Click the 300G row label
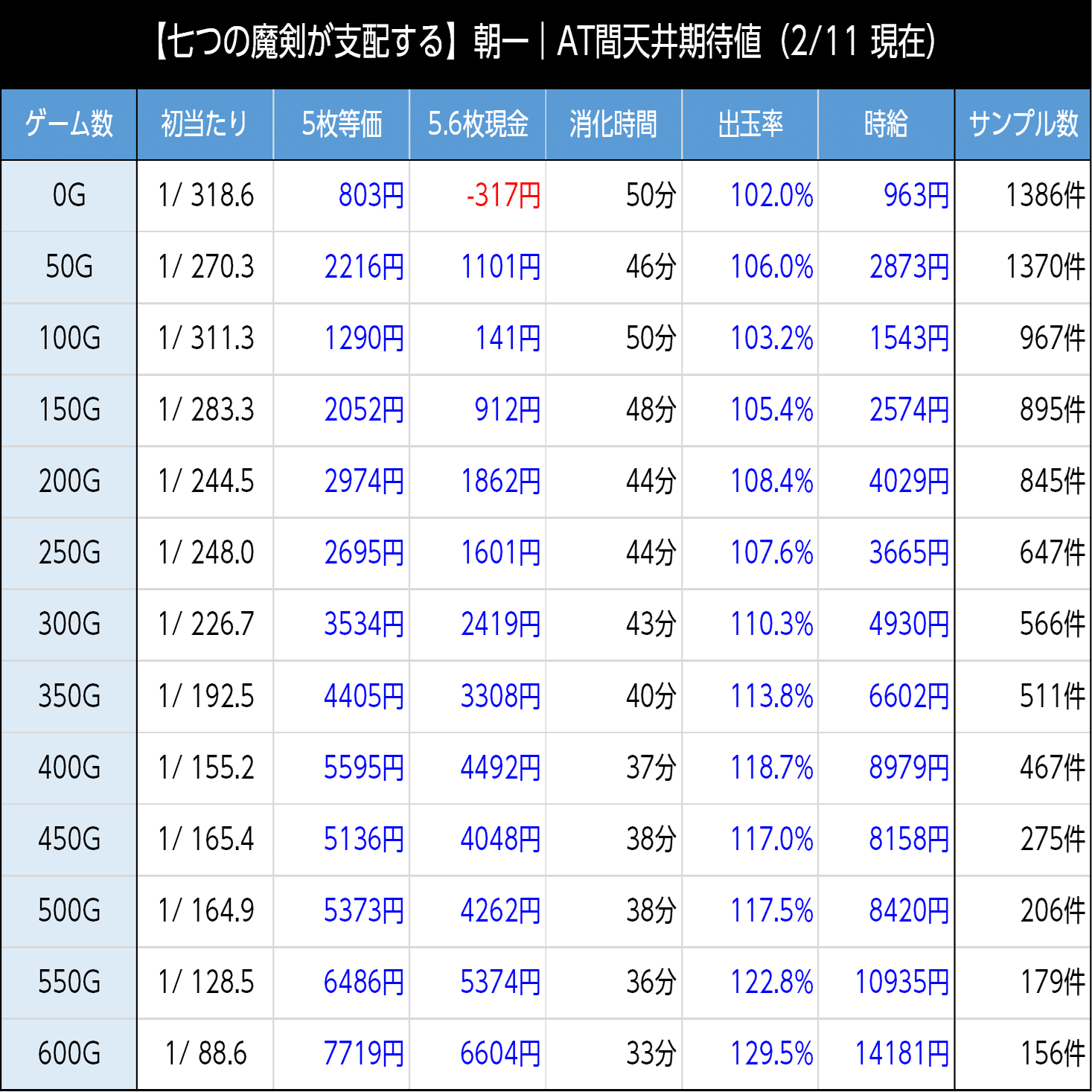This screenshot has height=1092, width=1092. click(x=68, y=625)
